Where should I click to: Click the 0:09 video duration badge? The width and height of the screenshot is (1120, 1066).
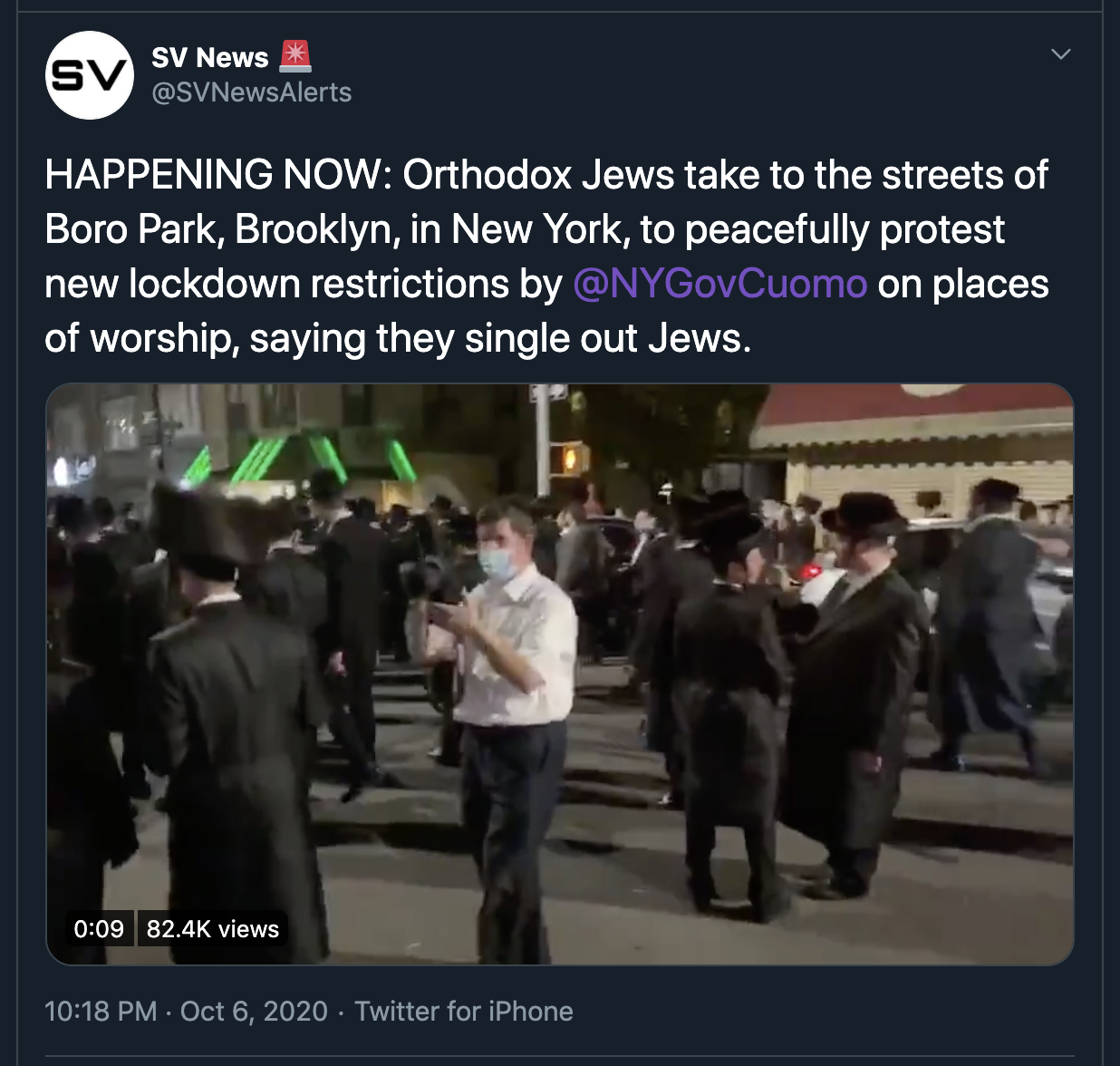99,929
